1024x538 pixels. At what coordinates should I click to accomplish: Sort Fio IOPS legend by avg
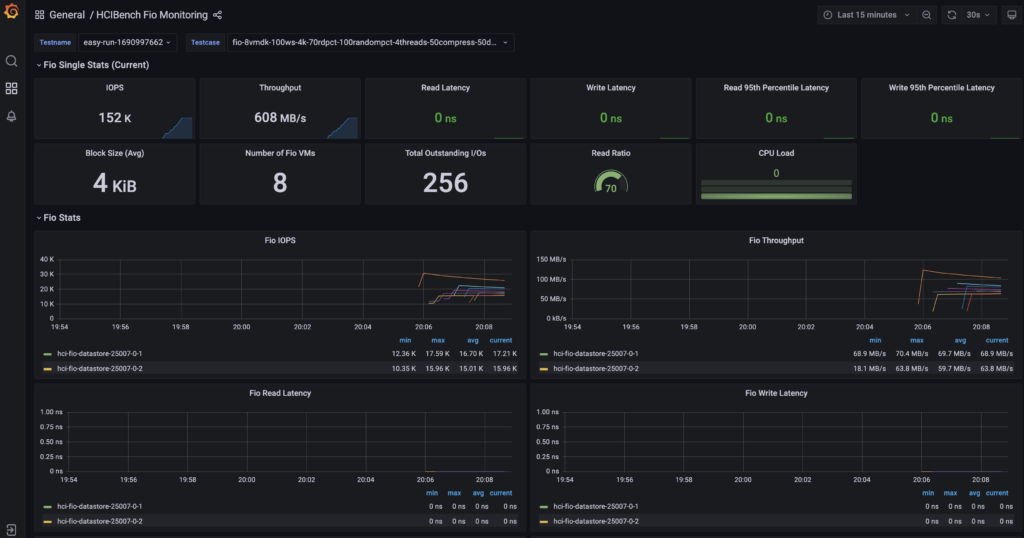point(473,340)
